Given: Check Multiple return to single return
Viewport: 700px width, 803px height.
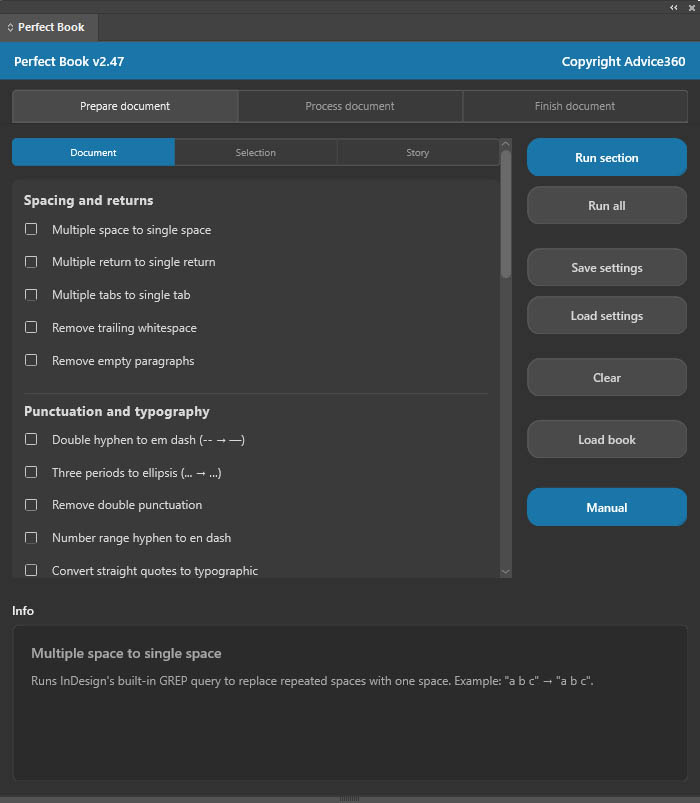Looking at the screenshot, I should (x=31, y=262).
